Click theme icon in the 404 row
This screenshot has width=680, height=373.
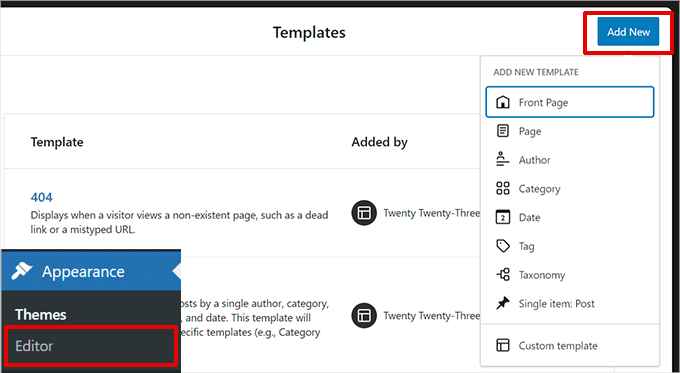point(364,213)
